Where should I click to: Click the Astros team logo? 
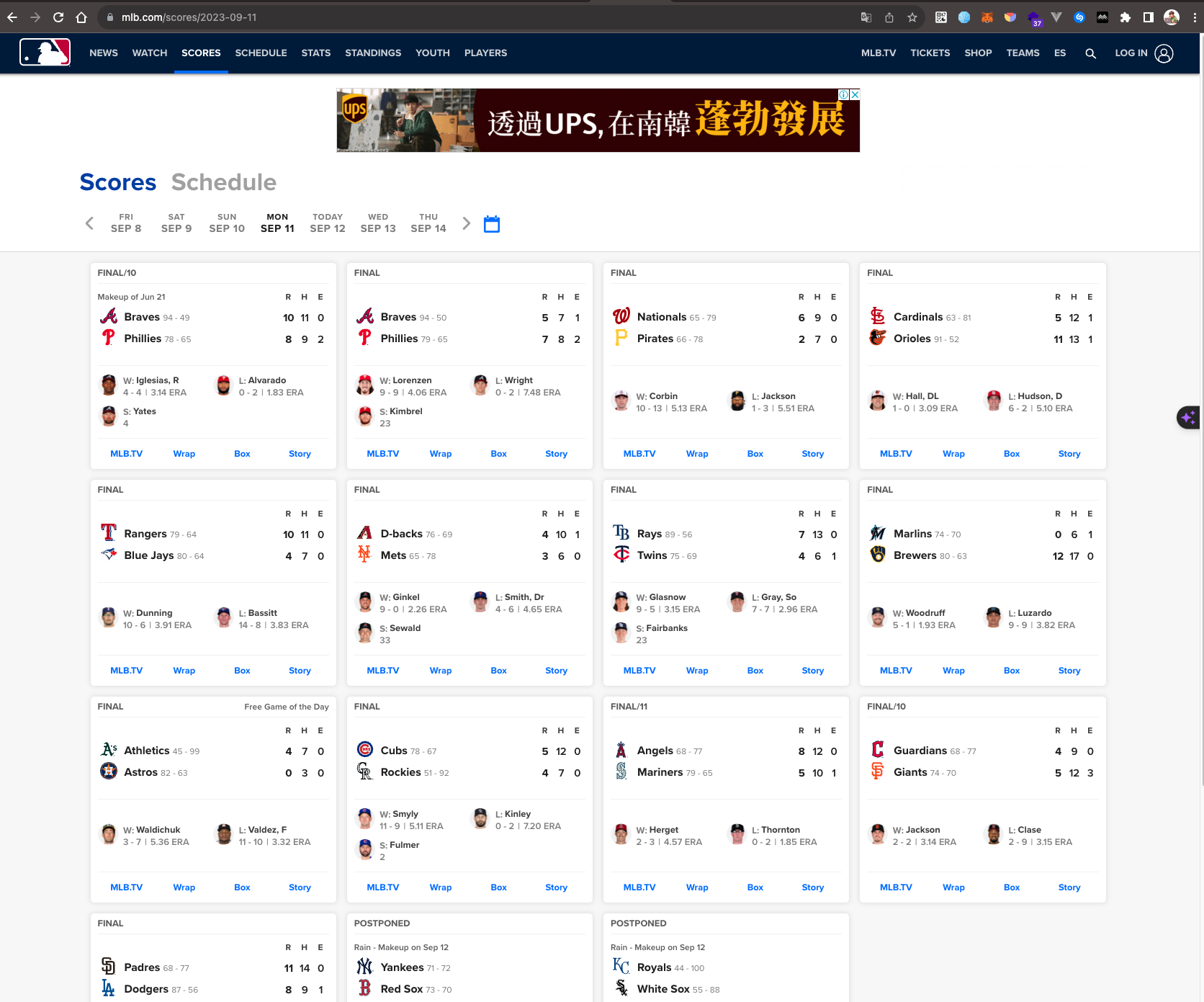[109, 772]
